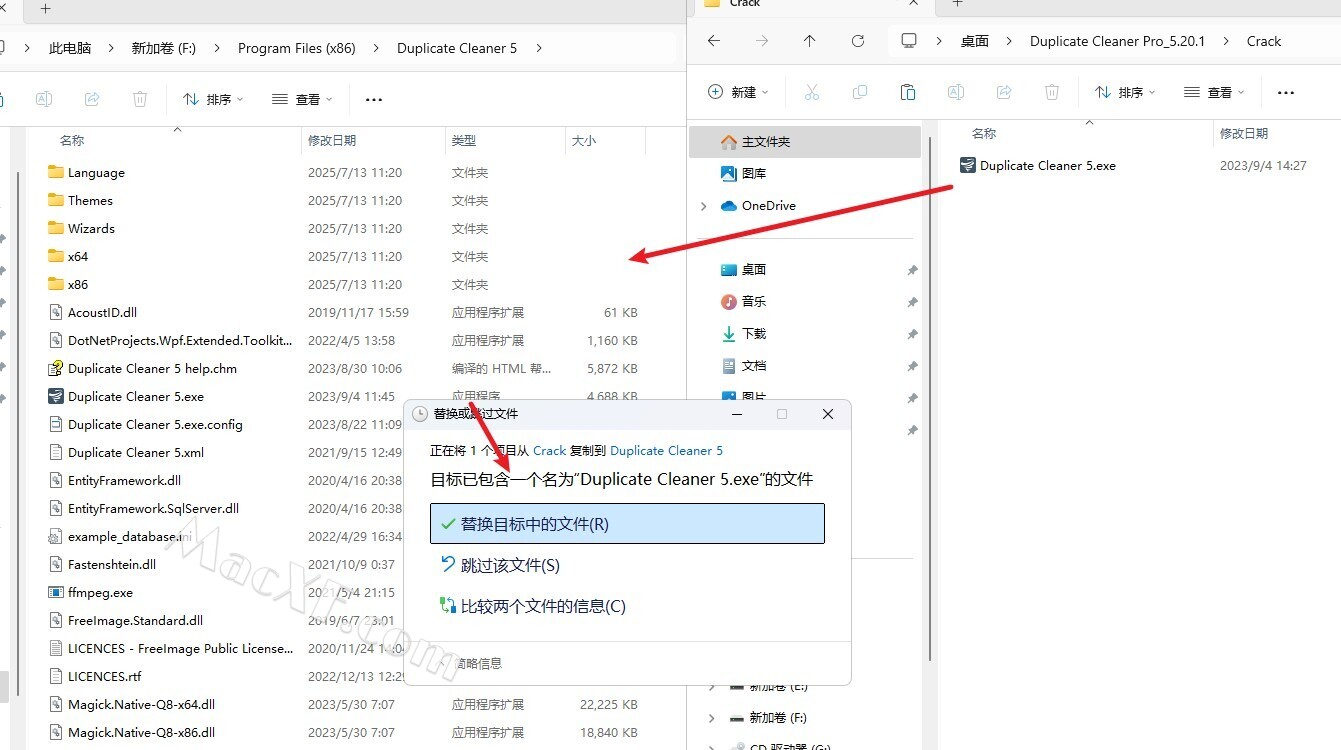1341x750 pixels.
Task: Click the rename icon in the left window toolbar
Action: 44,99
